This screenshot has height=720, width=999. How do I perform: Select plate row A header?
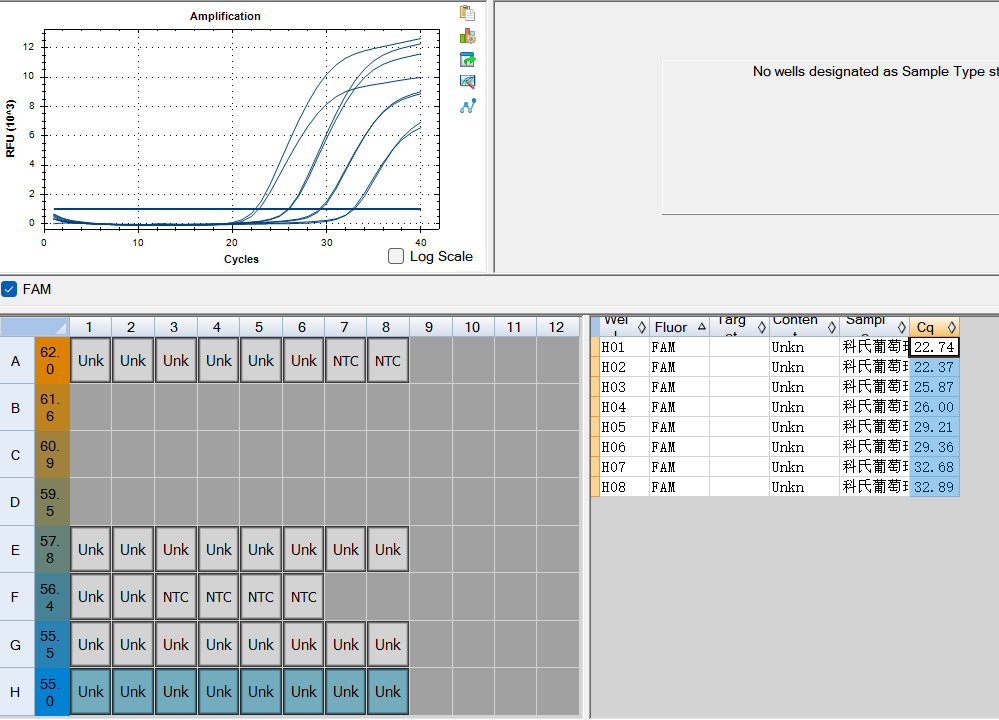pos(17,361)
